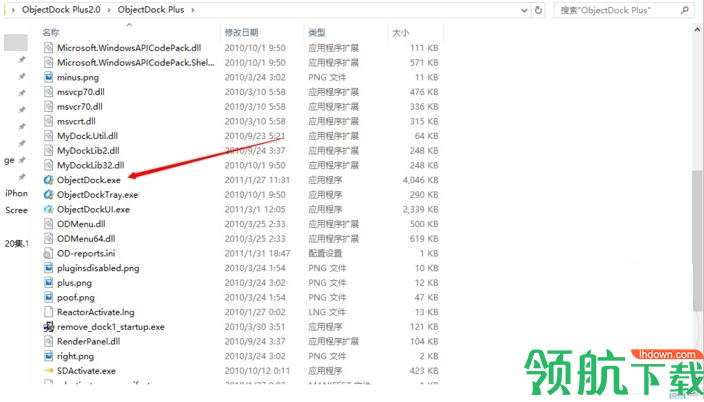Select the file name remove_dock1_startup.exe
This screenshot has height=402, width=704.
111,327
